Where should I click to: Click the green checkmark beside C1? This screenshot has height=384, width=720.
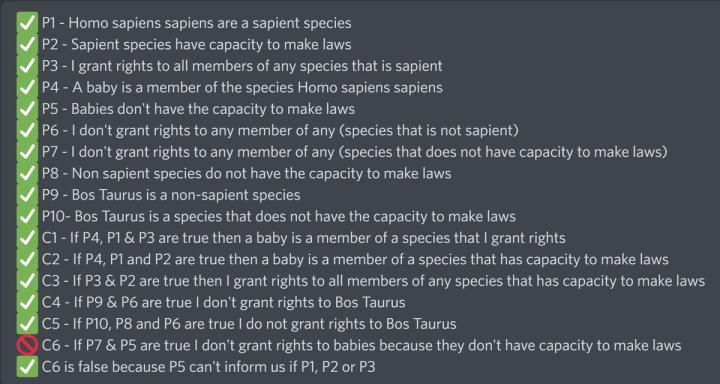[x=27, y=238]
